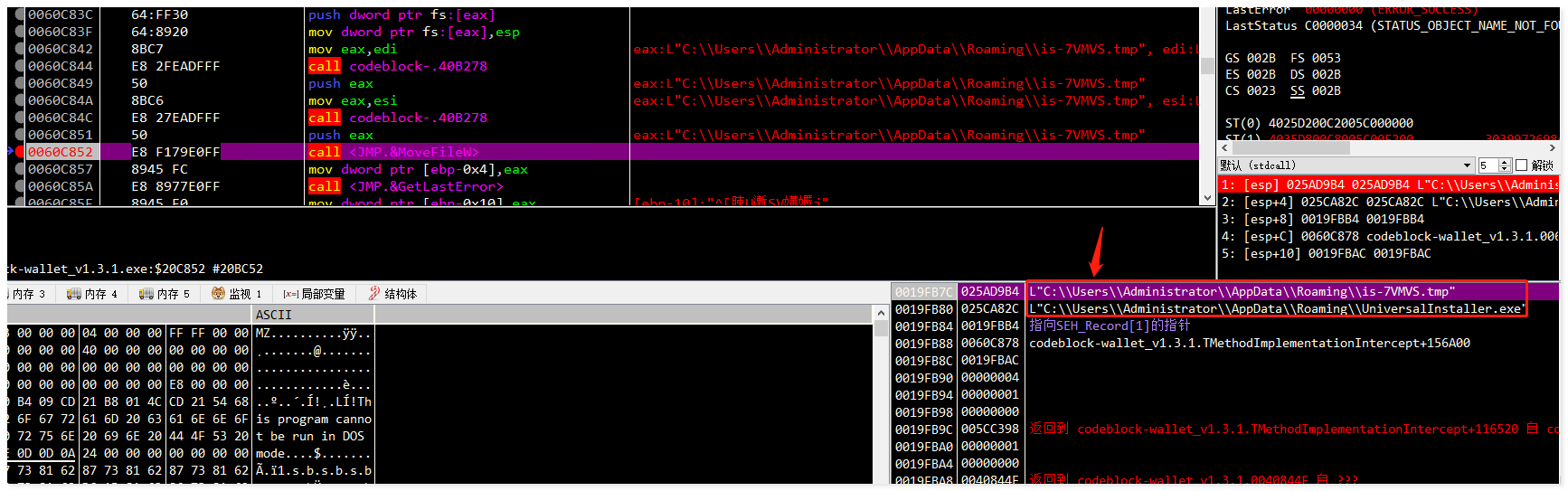
Task: Toggle breakpoint bullet at address 0060C852
Action: (x=20, y=152)
